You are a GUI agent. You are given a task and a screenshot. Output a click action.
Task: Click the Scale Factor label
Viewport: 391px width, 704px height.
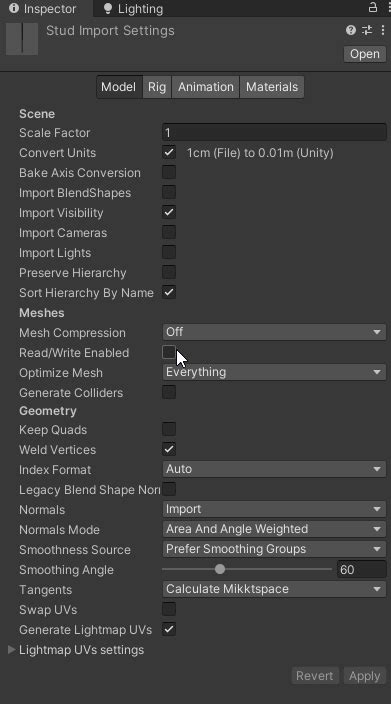(x=54, y=133)
